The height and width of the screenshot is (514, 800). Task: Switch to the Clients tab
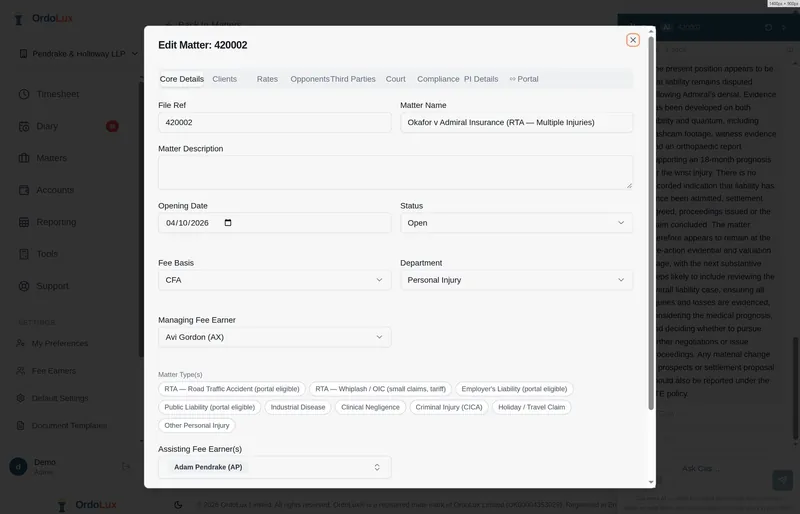pos(224,79)
